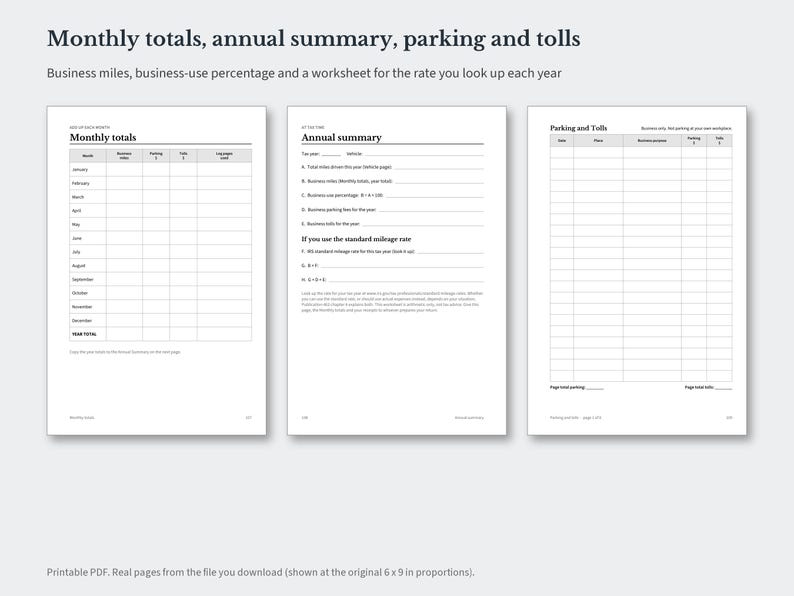The width and height of the screenshot is (794, 596).
Task: Click 'Page total parking' blank
Action: click(595, 388)
